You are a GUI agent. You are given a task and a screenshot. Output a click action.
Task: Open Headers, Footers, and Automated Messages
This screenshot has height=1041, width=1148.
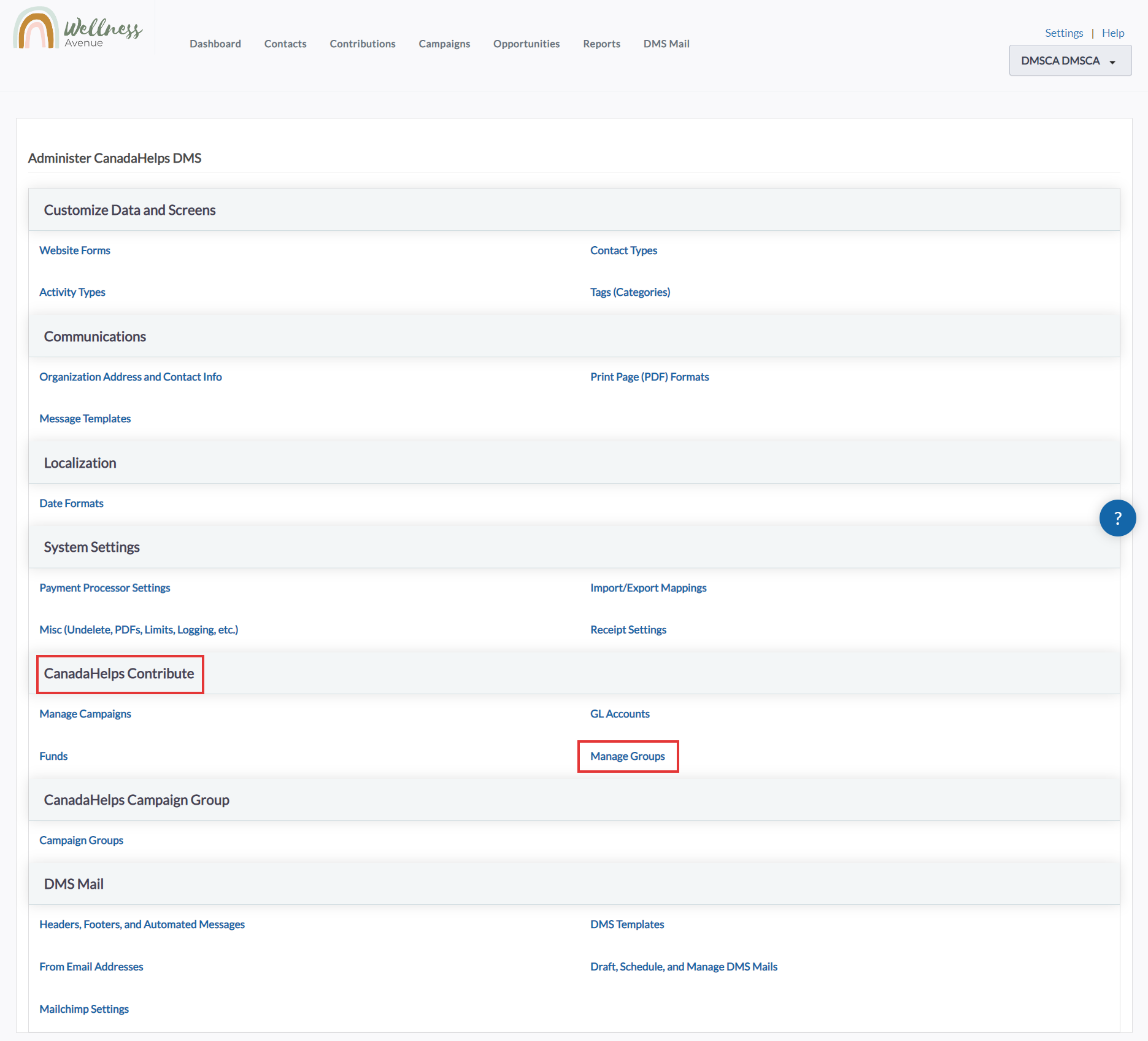click(142, 924)
